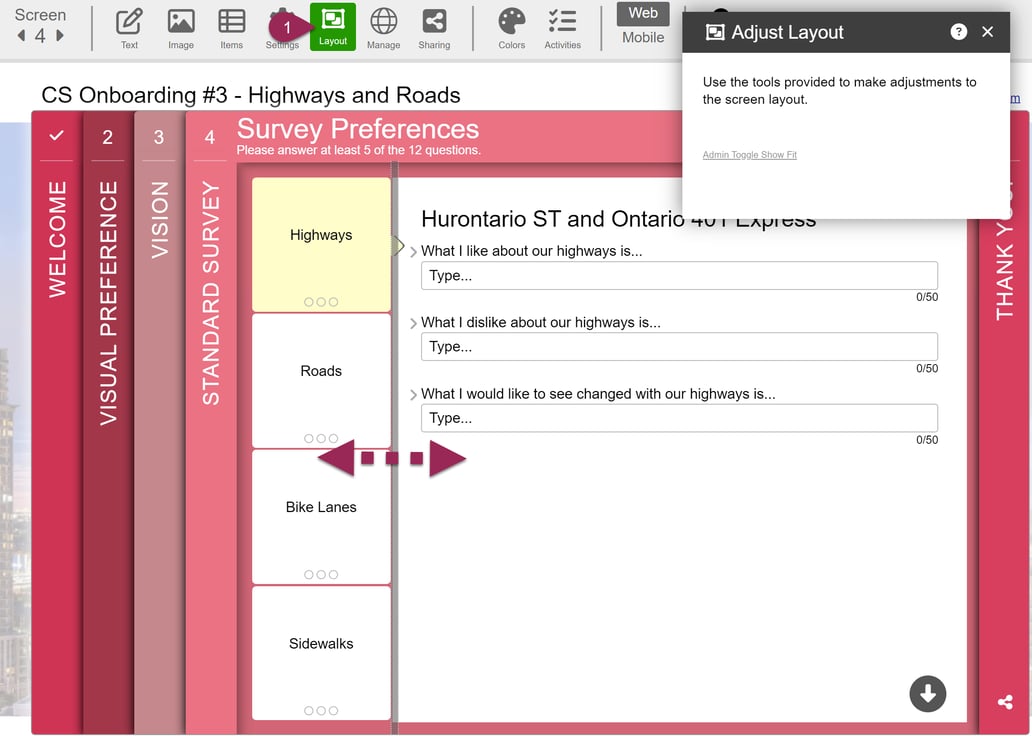Advance to the next screen with the arrow
Image resolution: width=1032 pixels, height=736 pixels.
pos(57,36)
